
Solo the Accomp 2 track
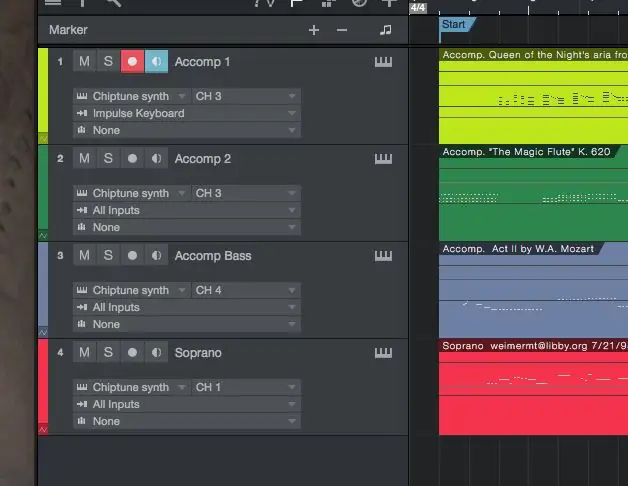[x=108, y=158]
